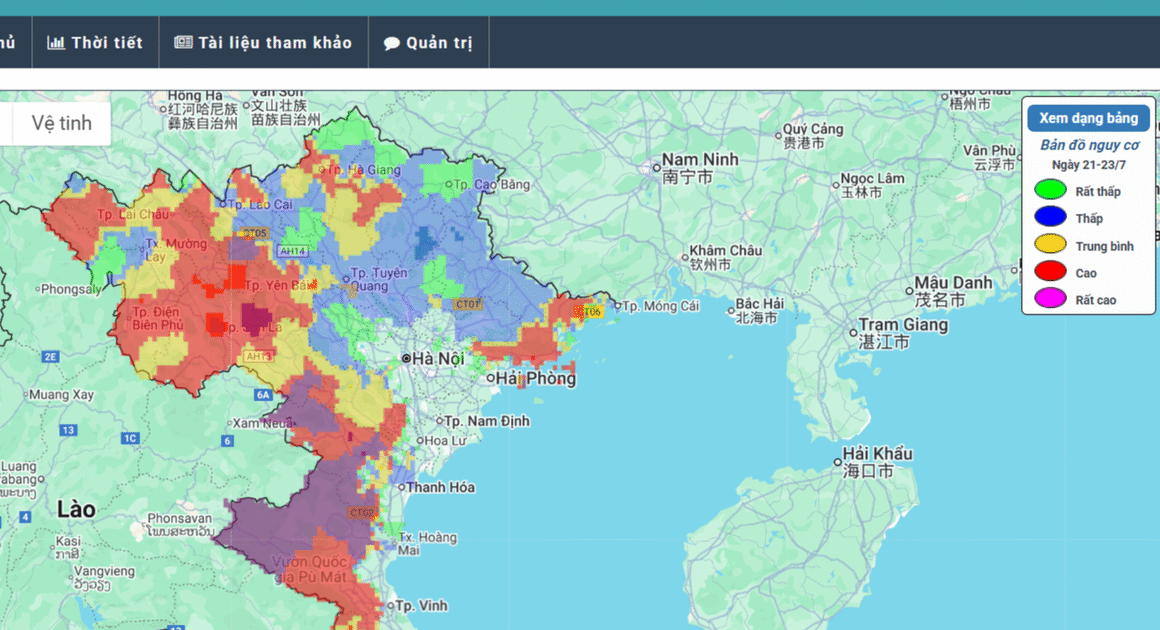Viewport: 1160px width, 630px height.
Task: Click the CT05 road shield on the map
Action: (x=254, y=233)
